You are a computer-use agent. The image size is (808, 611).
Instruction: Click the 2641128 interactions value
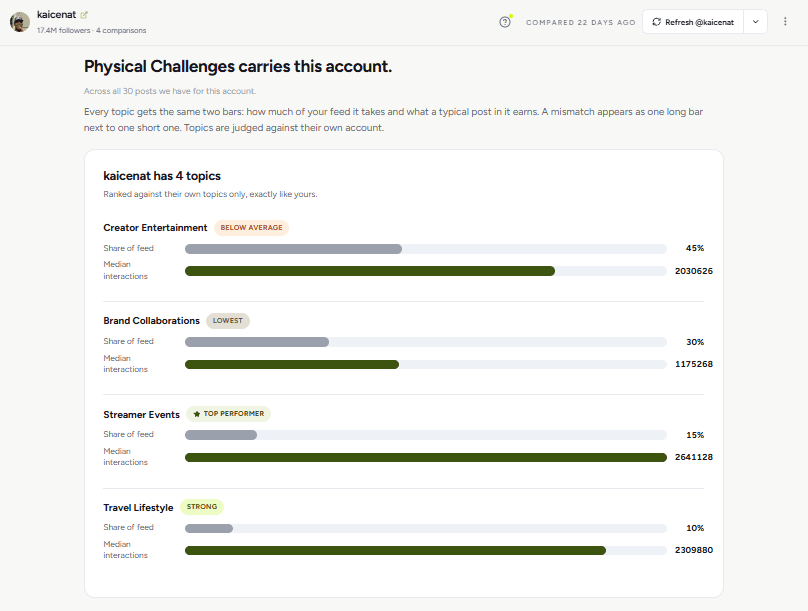[694, 457]
